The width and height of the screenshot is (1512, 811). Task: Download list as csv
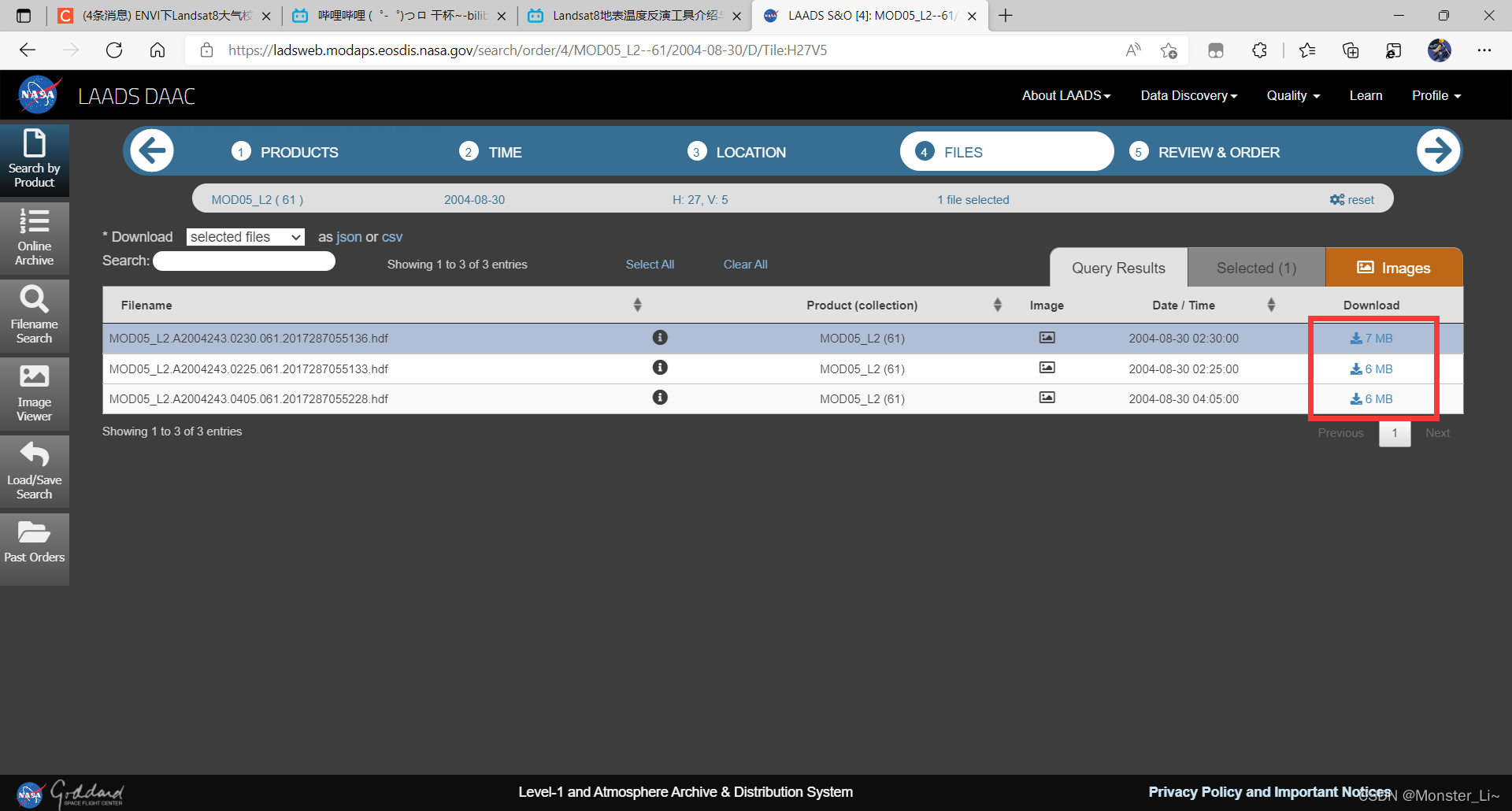pos(392,237)
